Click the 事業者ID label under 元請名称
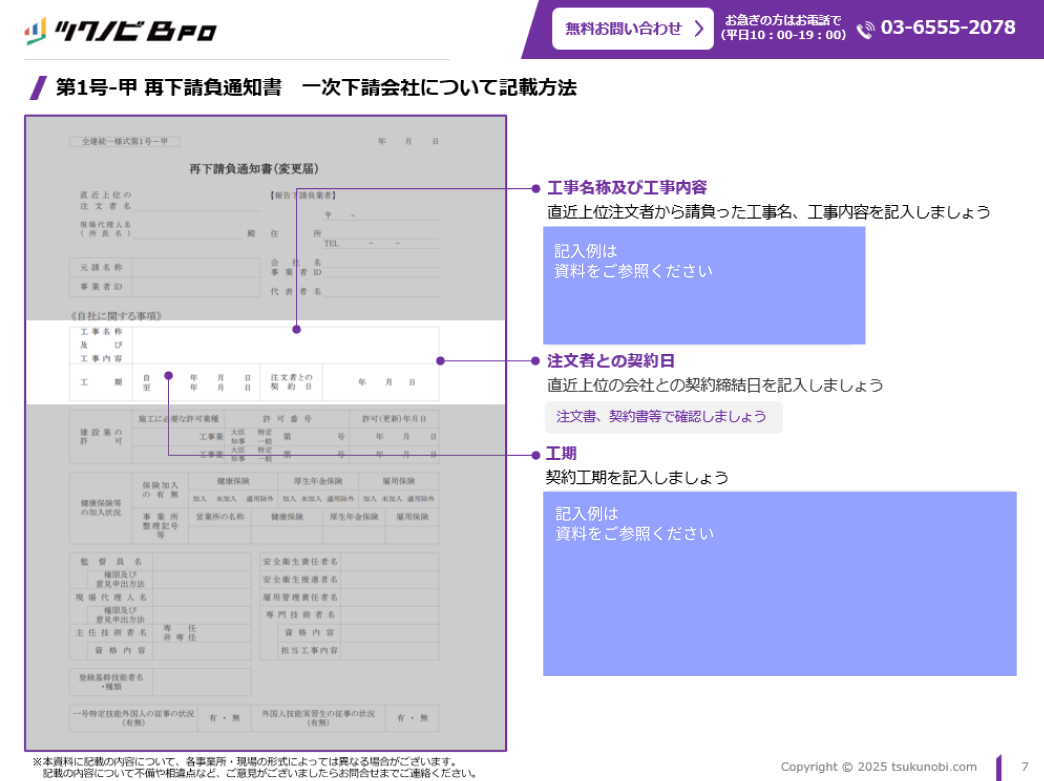The image size is (1044, 781). pos(101,287)
